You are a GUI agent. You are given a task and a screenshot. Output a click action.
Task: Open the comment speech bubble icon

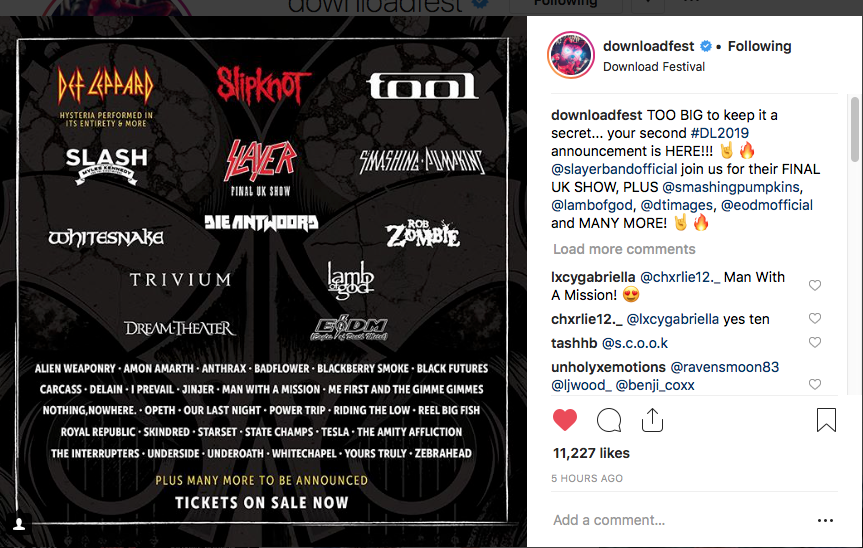click(609, 420)
